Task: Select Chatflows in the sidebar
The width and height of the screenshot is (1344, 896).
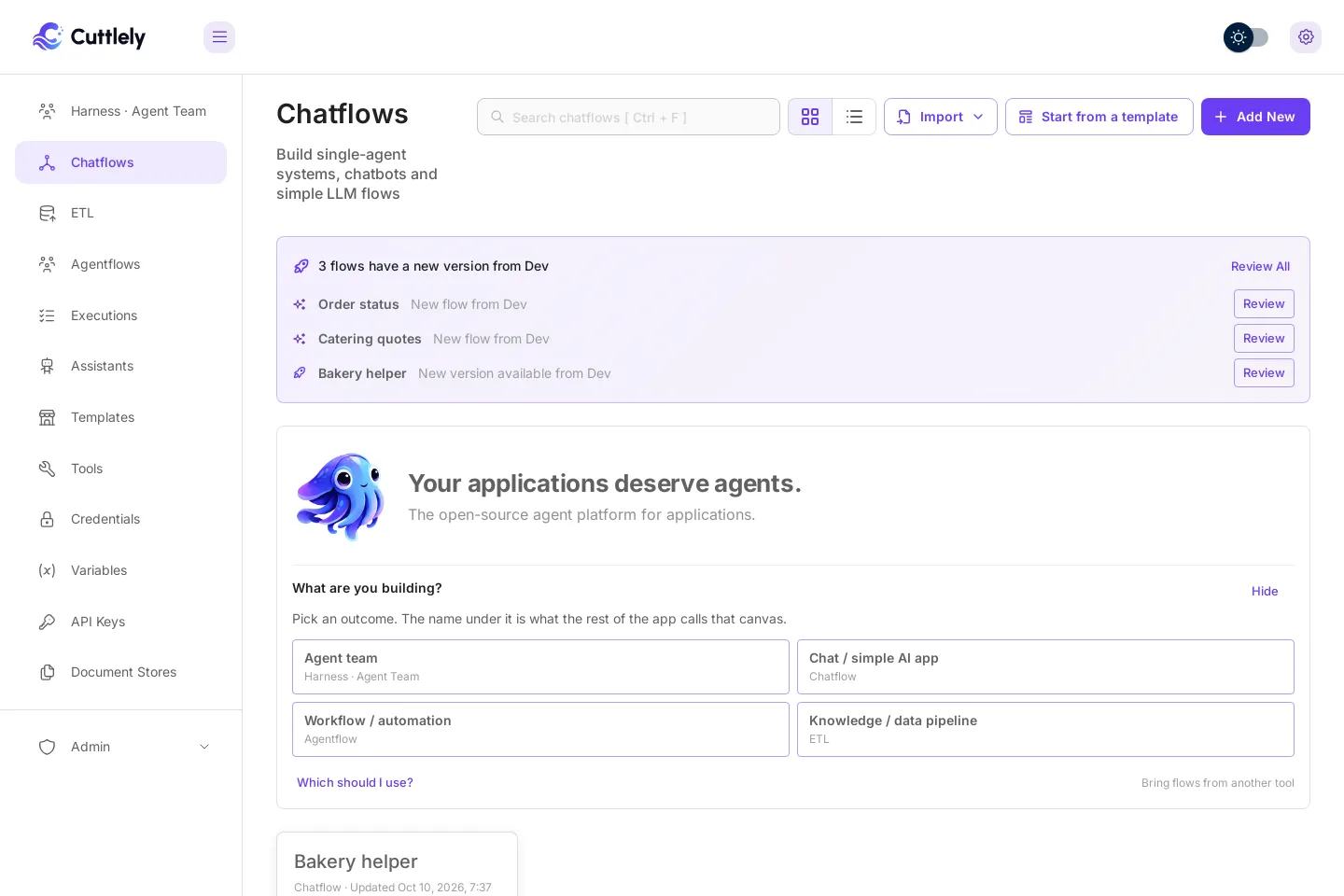Action: (121, 162)
